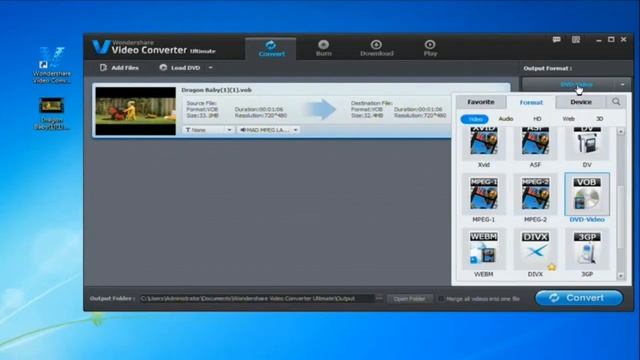Image resolution: width=640 pixels, height=360 pixels.
Task: Click the format list scrollbar down arrow
Action: pos(621,276)
